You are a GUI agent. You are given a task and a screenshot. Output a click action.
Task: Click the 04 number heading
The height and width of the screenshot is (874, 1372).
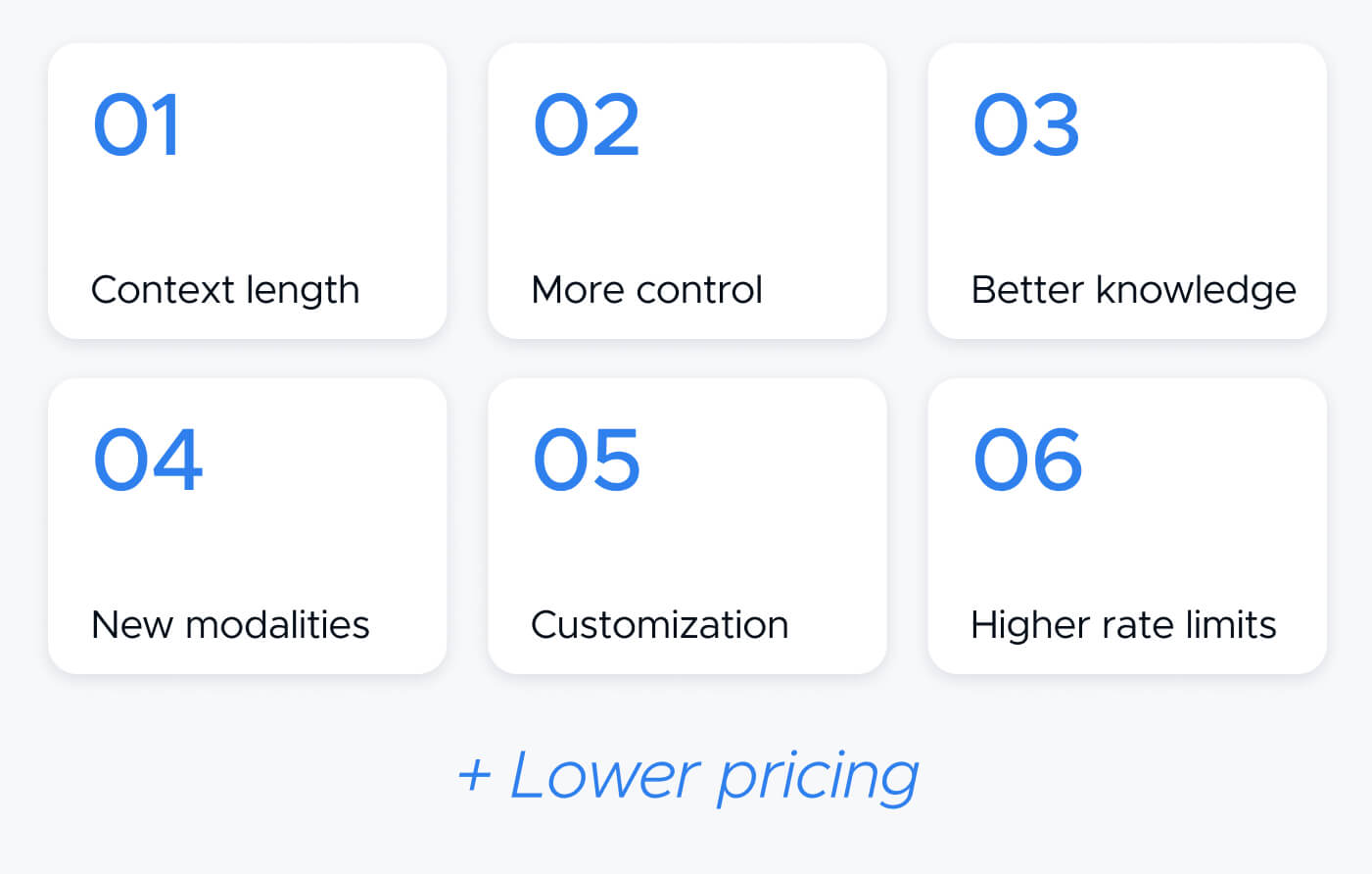148,460
